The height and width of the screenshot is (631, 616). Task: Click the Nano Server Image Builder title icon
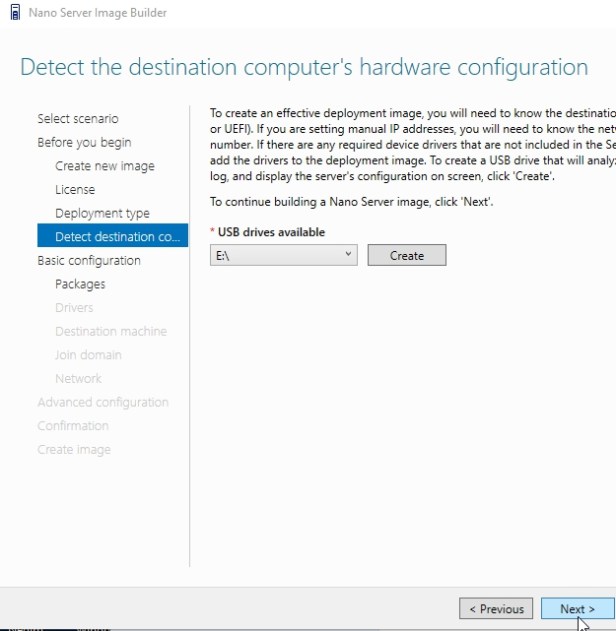click(15, 13)
